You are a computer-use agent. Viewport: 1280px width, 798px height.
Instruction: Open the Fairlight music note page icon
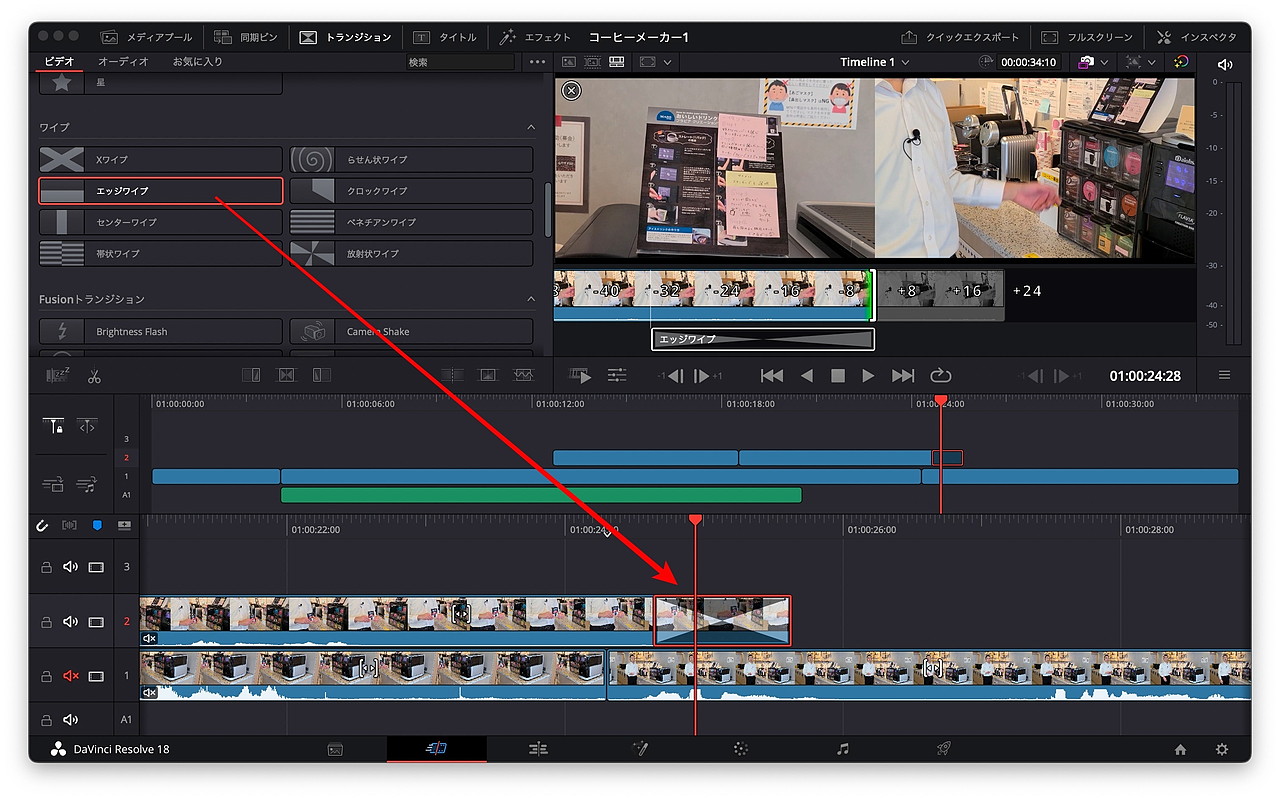843,749
